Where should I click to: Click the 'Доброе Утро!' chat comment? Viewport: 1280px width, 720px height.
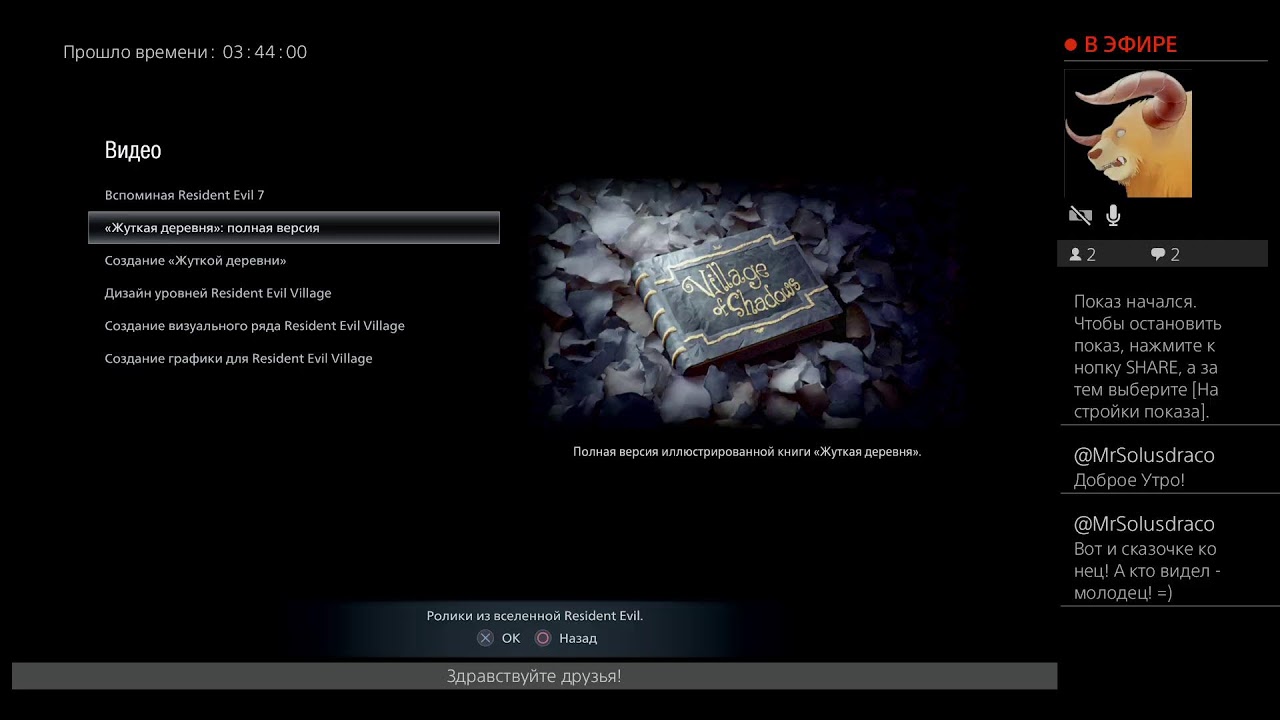[x=1129, y=480]
